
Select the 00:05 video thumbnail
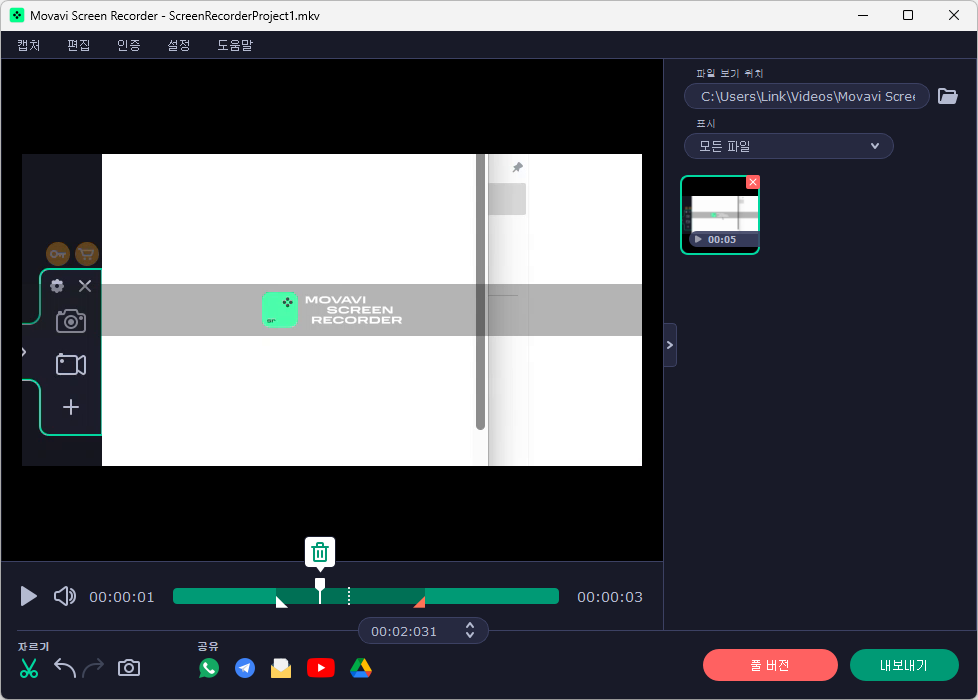pos(720,215)
